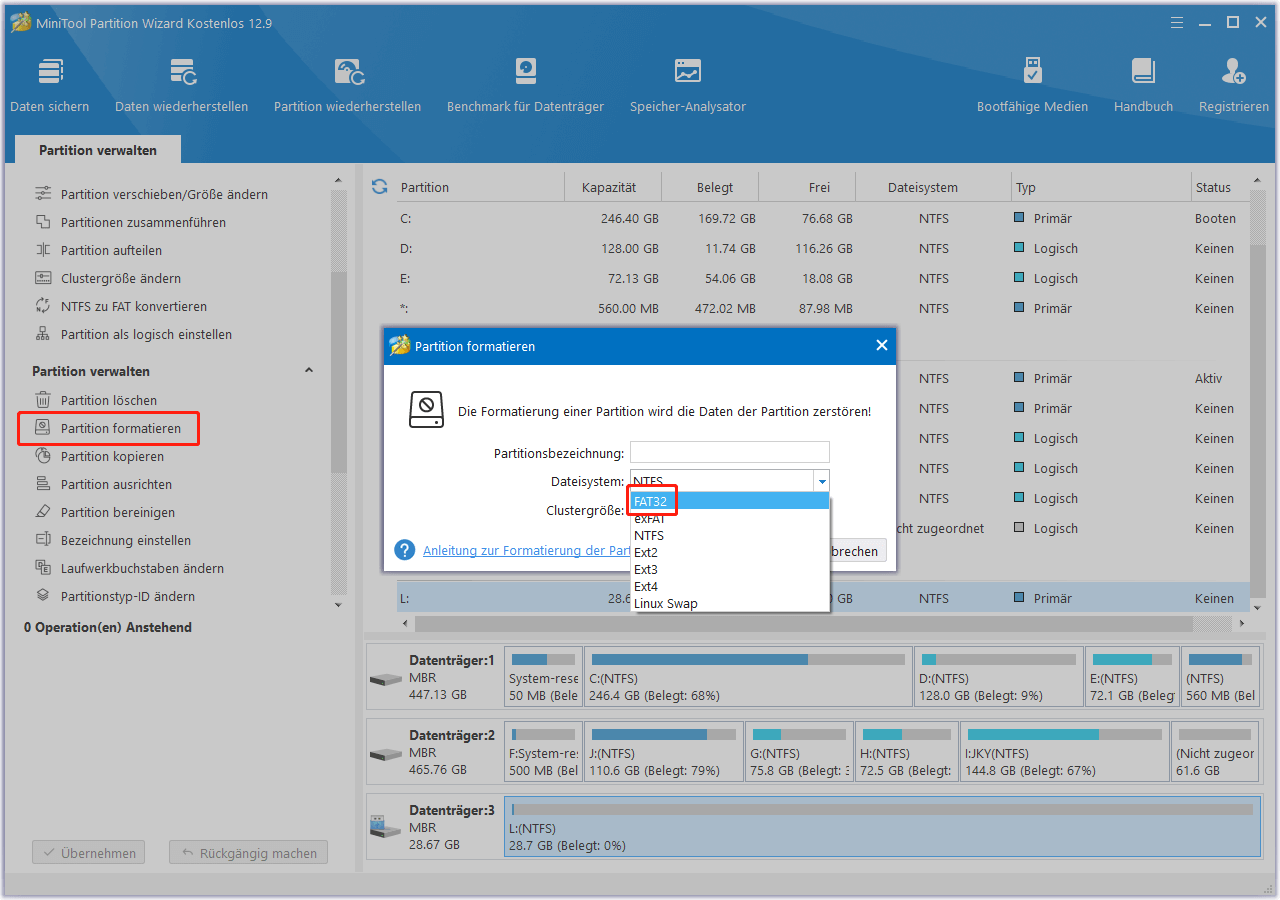The height and width of the screenshot is (900, 1280).
Task: Choose Ext2 from file system list
Action: click(x=730, y=553)
